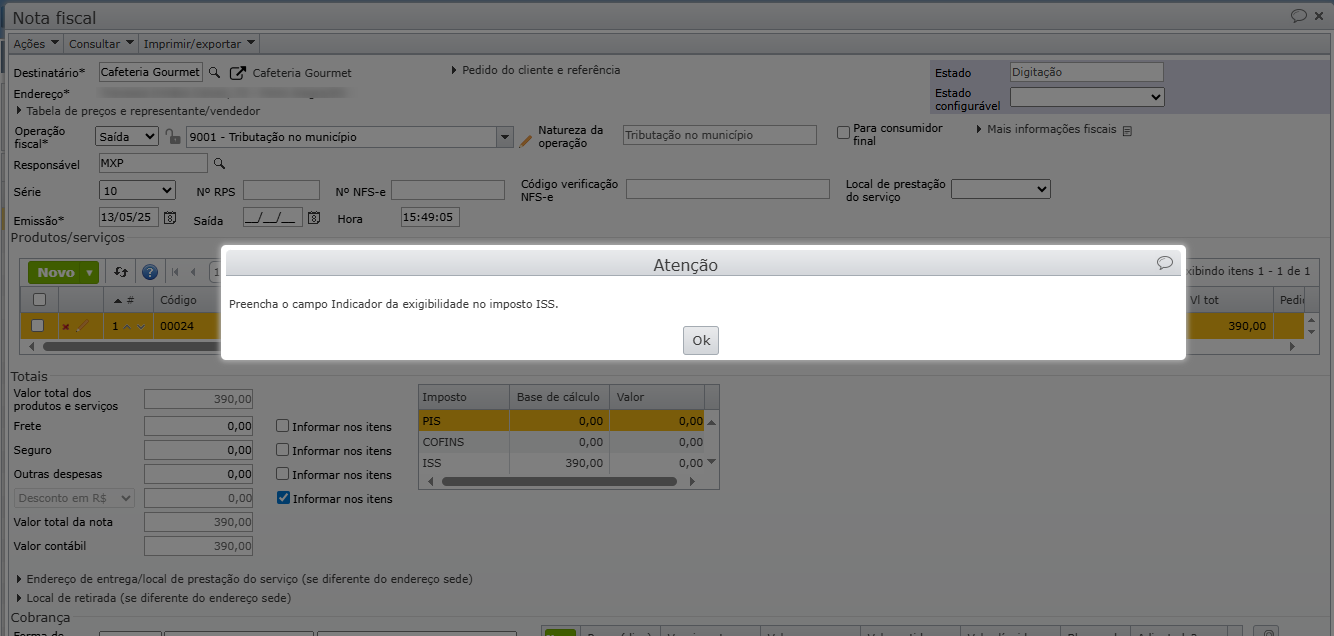The width and height of the screenshot is (1334, 636).
Task: Check Informar nos itens for Outras despesas
Action: [x=283, y=474]
